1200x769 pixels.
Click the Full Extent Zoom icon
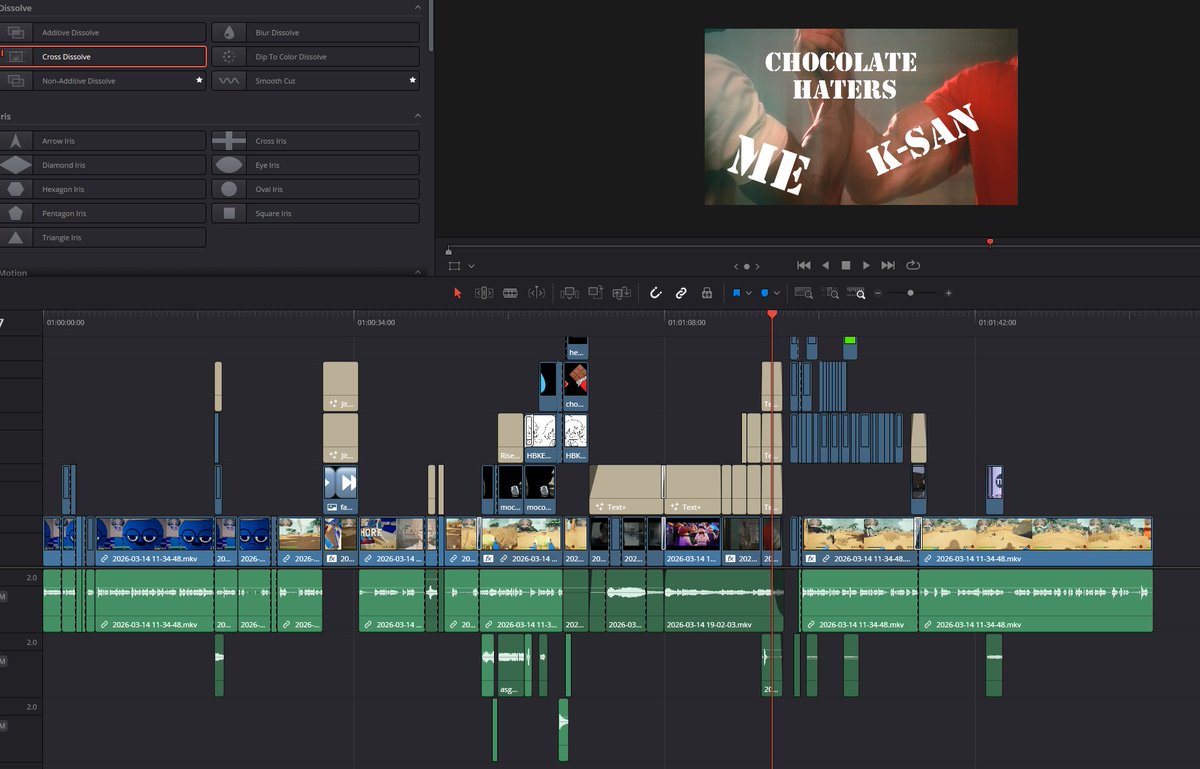click(x=803, y=293)
